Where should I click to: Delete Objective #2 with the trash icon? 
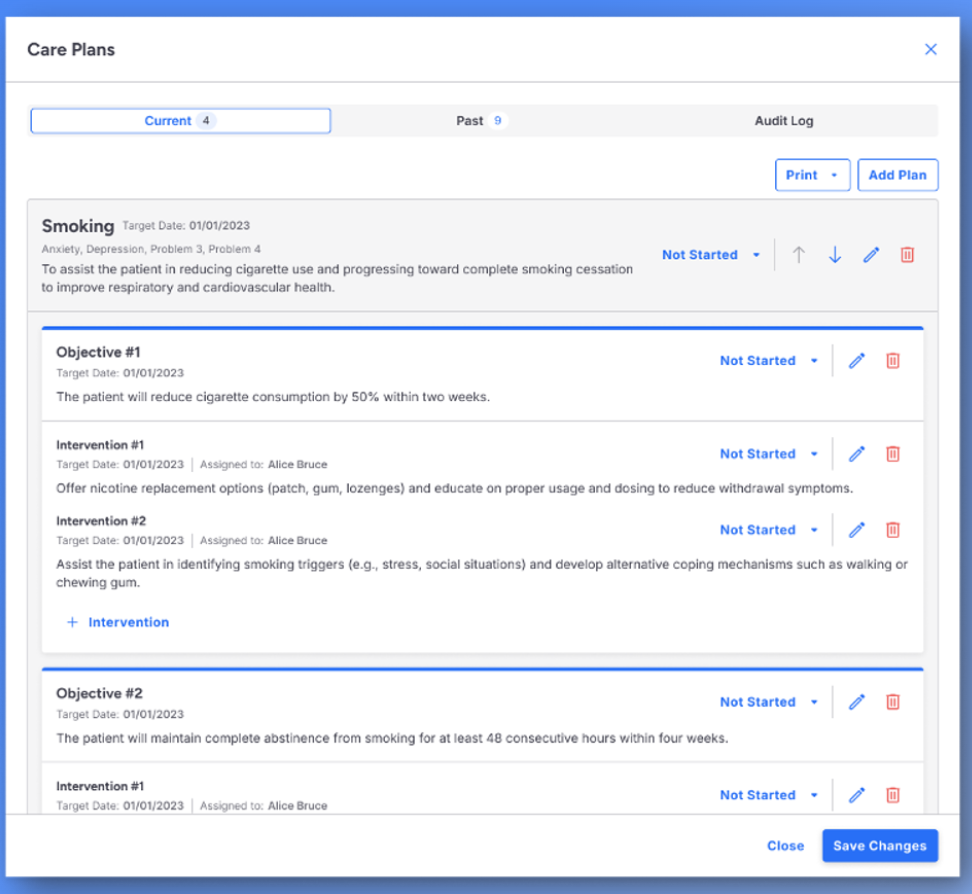[893, 702]
